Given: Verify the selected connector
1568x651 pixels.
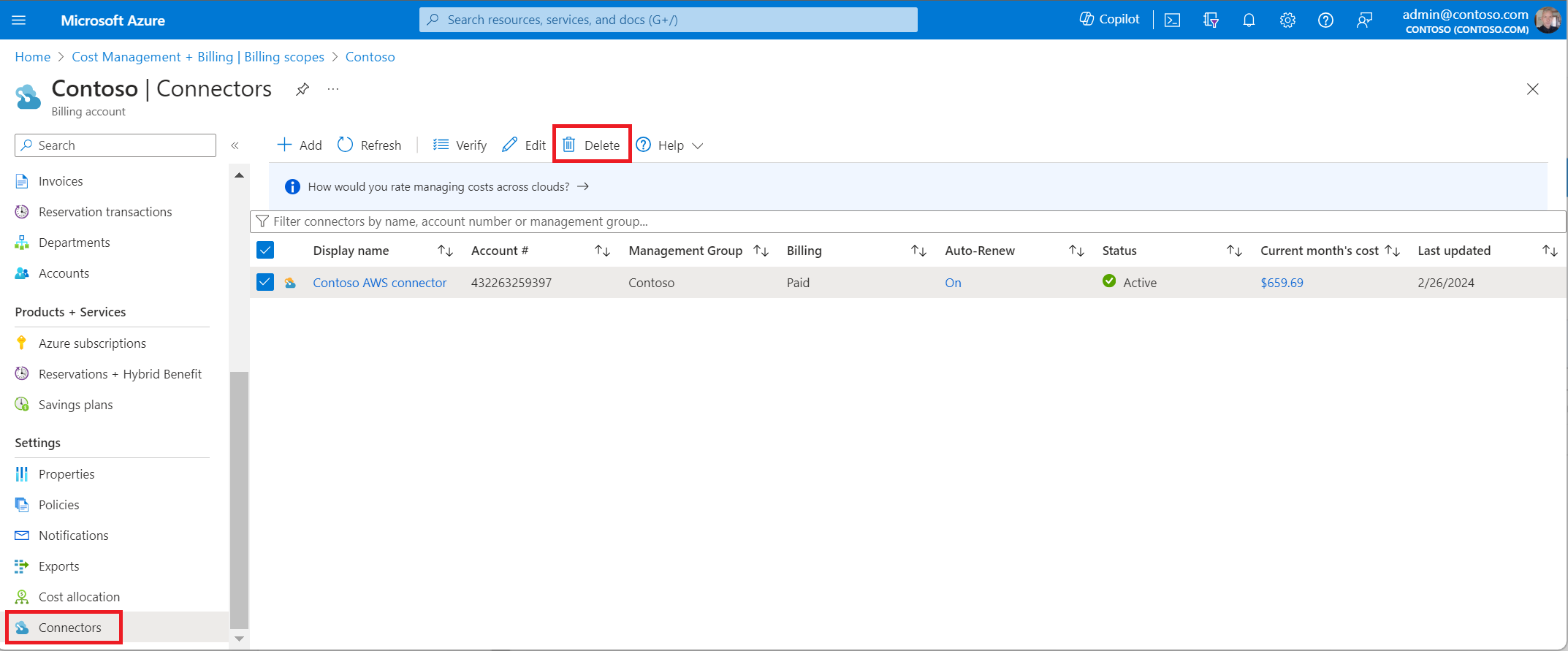Looking at the screenshot, I should pos(460,145).
